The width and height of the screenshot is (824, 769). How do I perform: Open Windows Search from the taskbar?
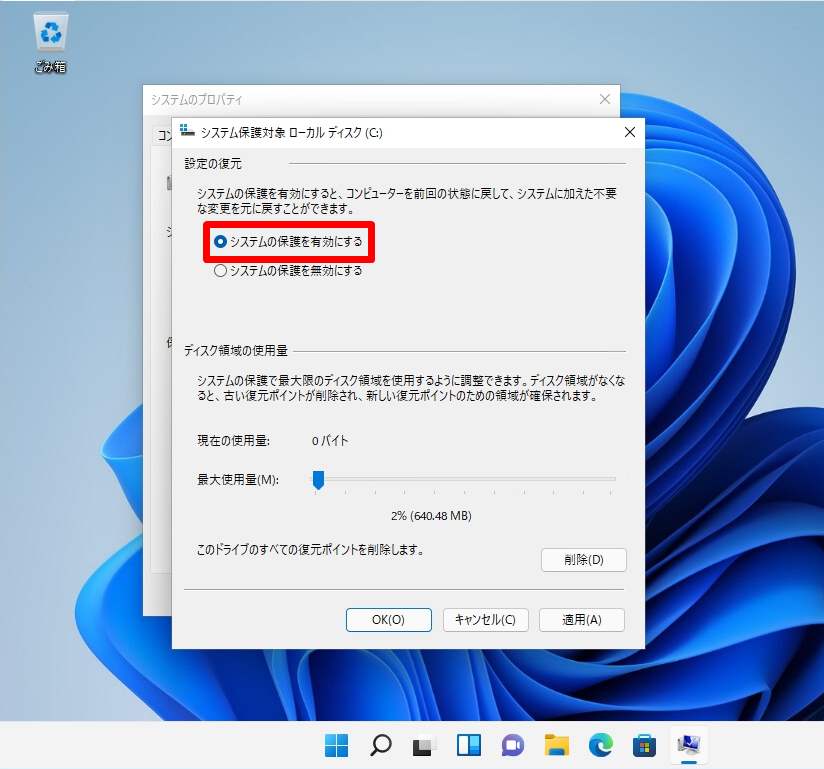380,746
